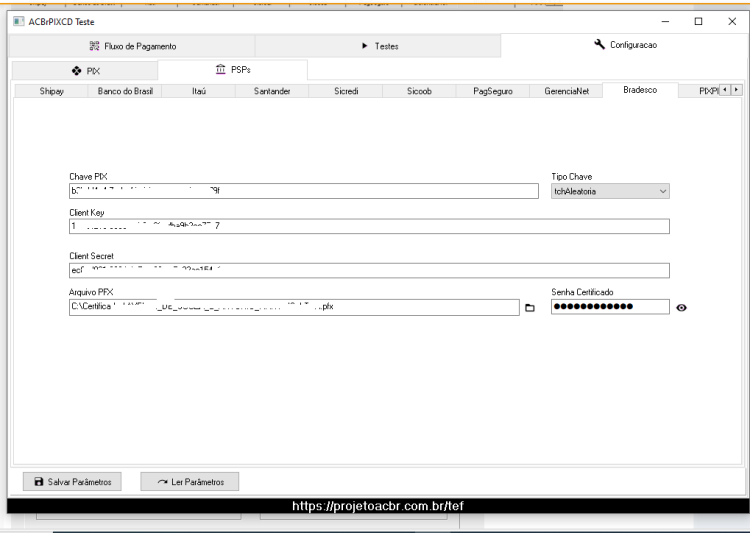Image resolution: width=750 pixels, height=533 pixels.
Task: Open the projetoacbr.com.br/tef link
Action: [378, 506]
